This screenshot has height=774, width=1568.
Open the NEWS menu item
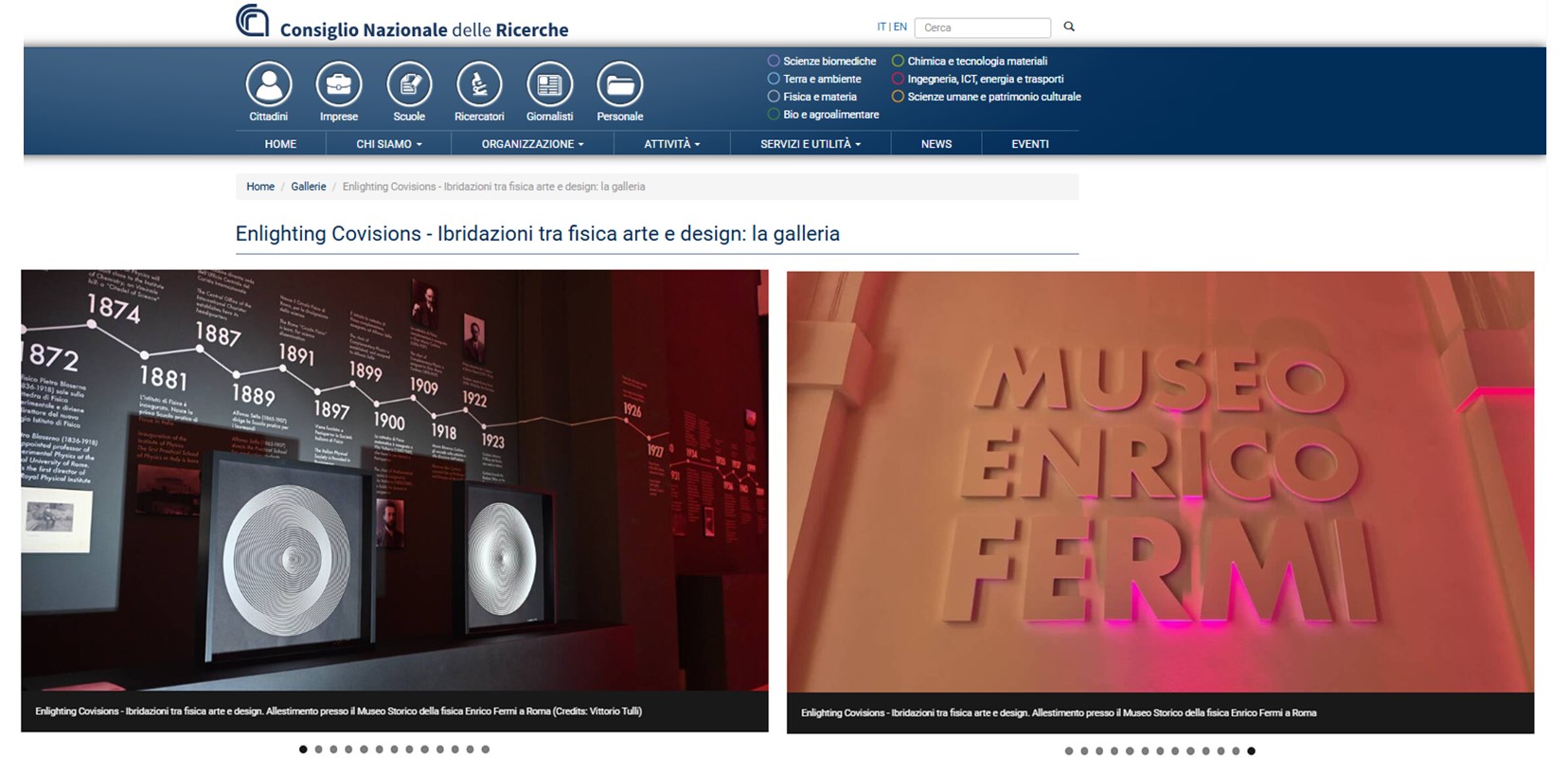coord(936,144)
